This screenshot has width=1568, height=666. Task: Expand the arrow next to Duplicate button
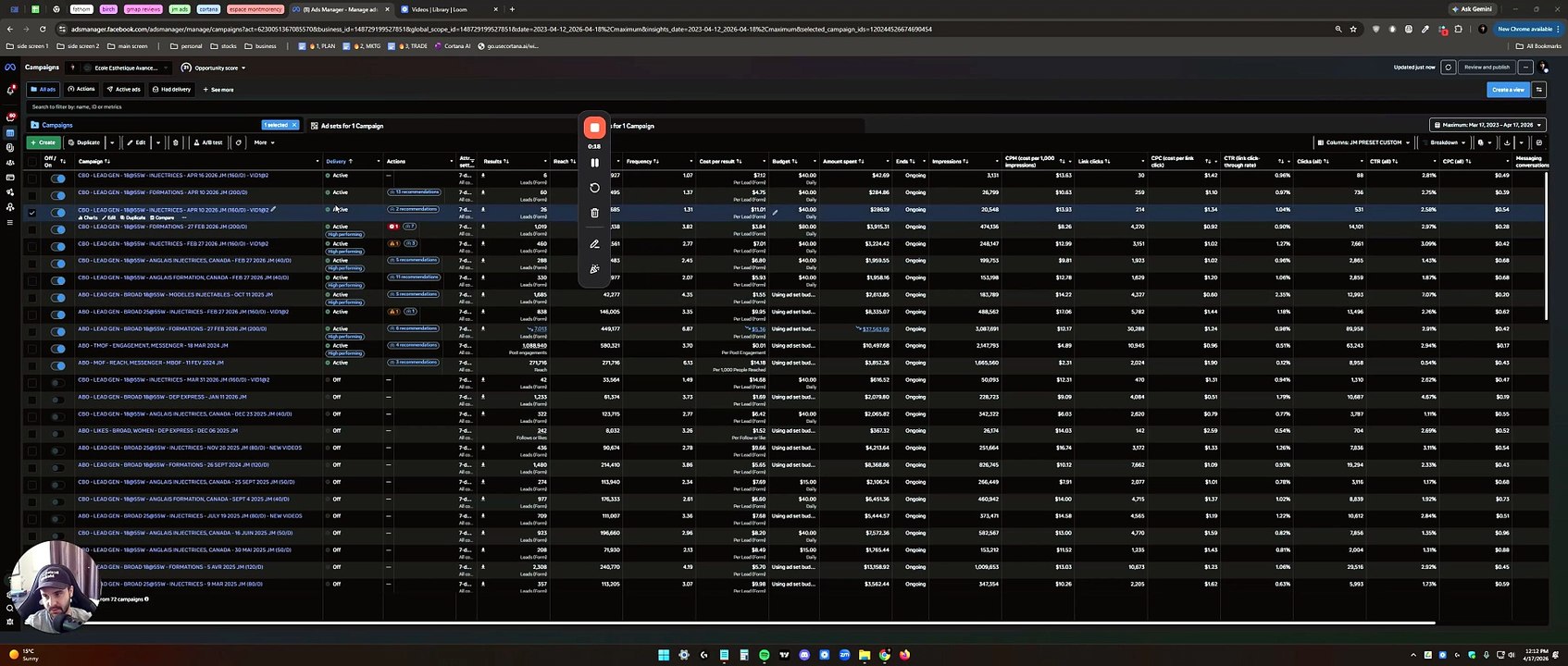point(112,142)
